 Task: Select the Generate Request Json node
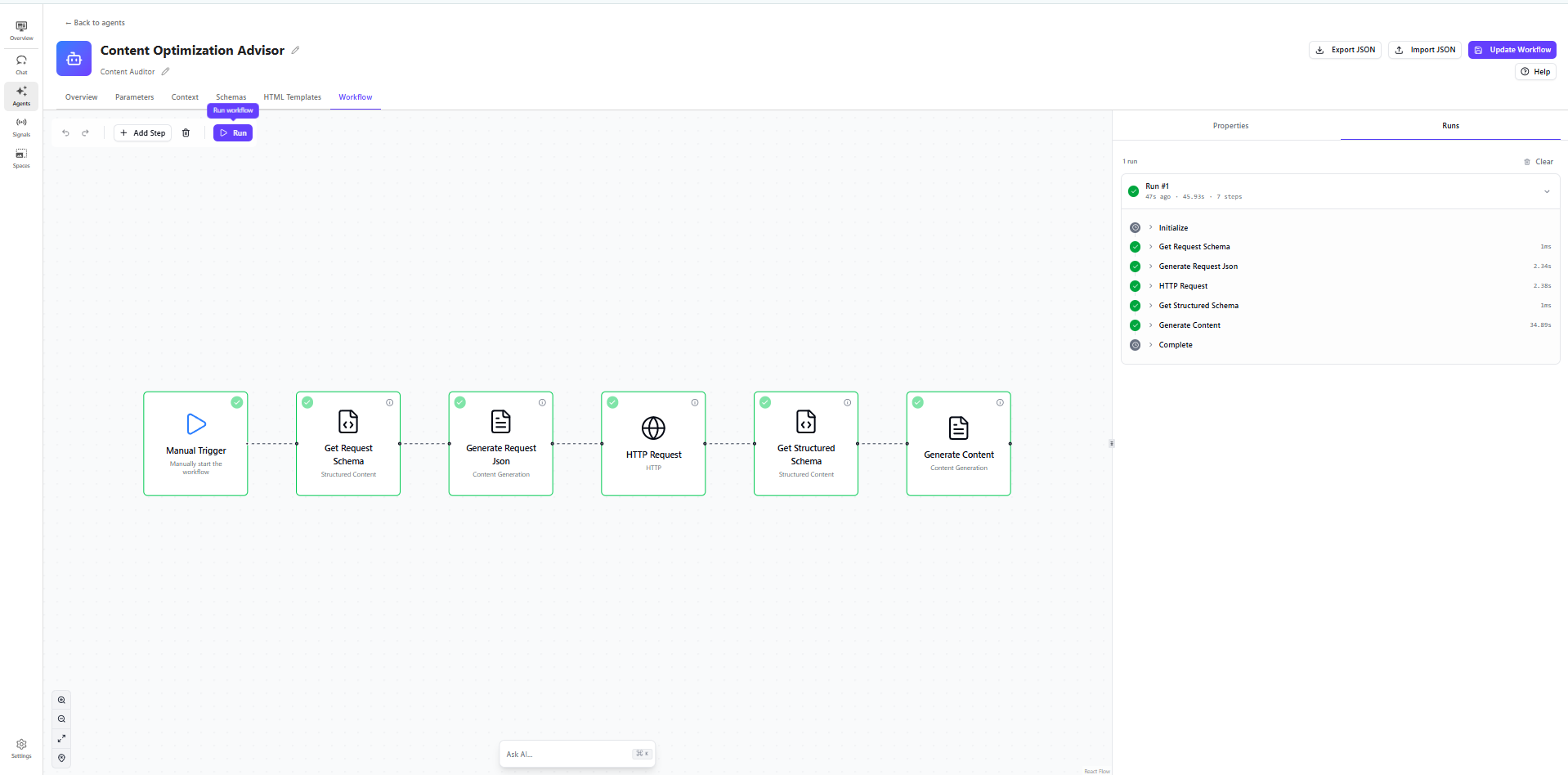click(x=501, y=443)
